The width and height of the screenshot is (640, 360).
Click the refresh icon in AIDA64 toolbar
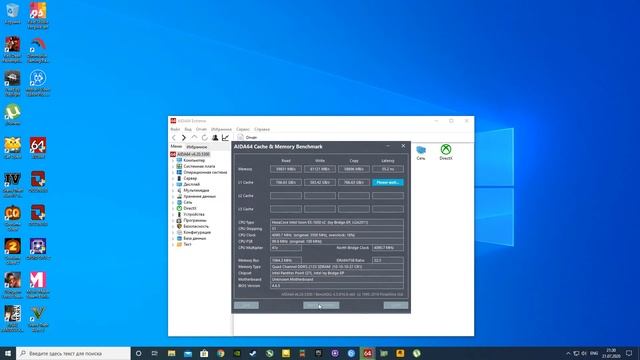click(x=204, y=138)
